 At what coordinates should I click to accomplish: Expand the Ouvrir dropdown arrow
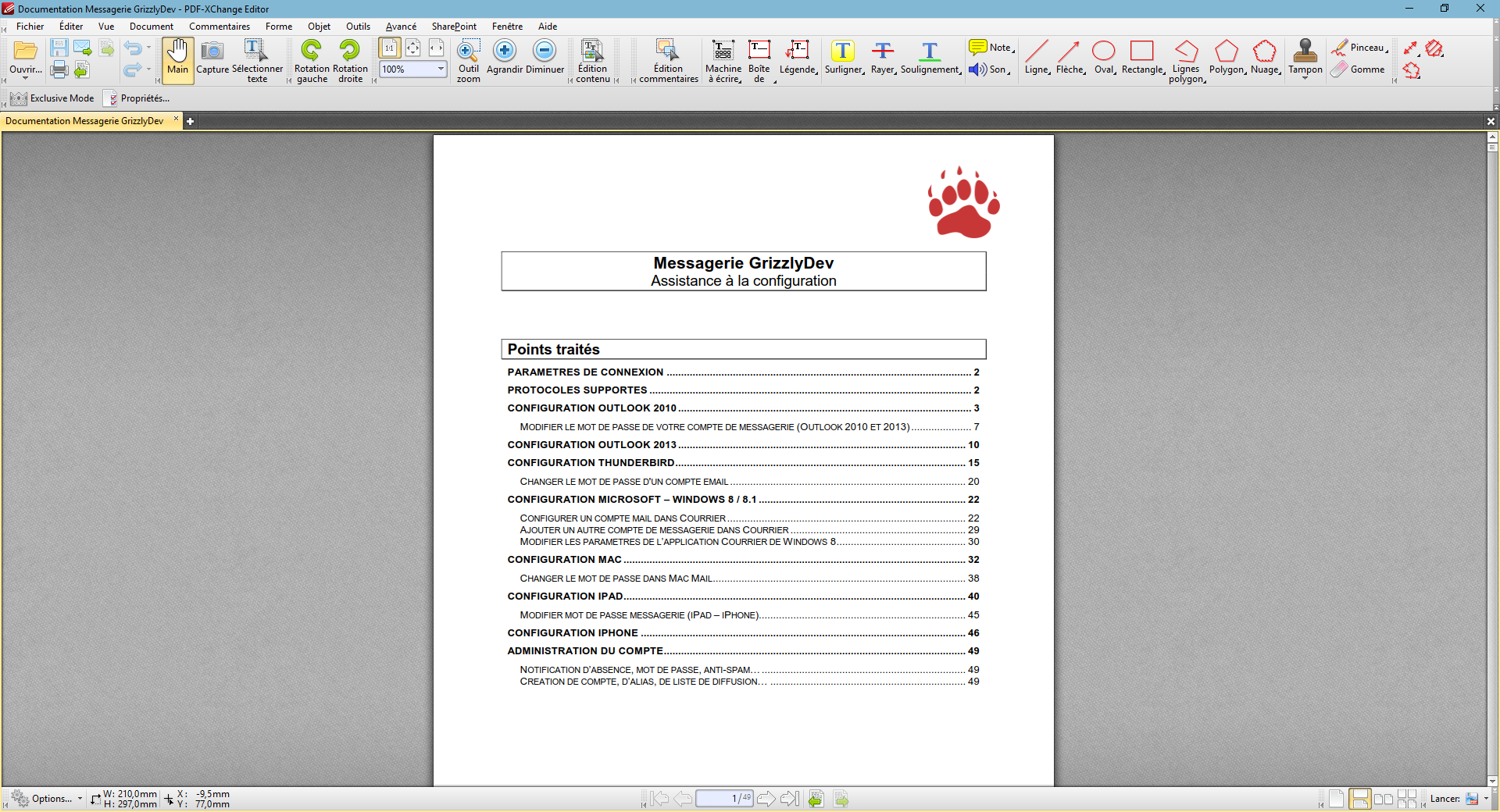click(x=25, y=78)
